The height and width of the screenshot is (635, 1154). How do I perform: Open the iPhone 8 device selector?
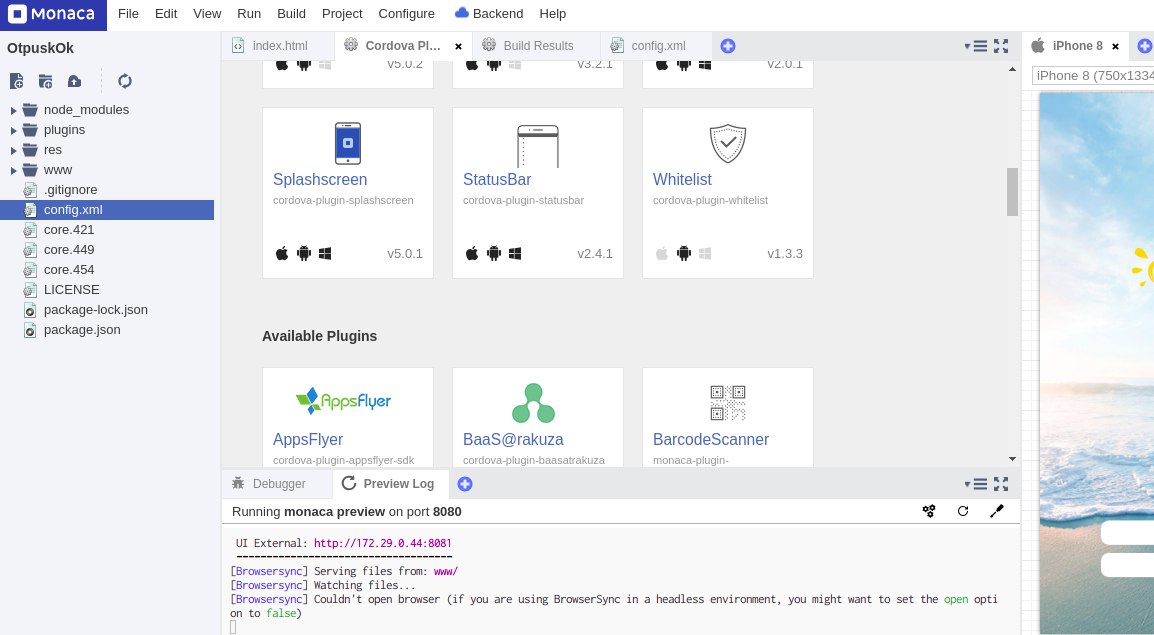1093,75
